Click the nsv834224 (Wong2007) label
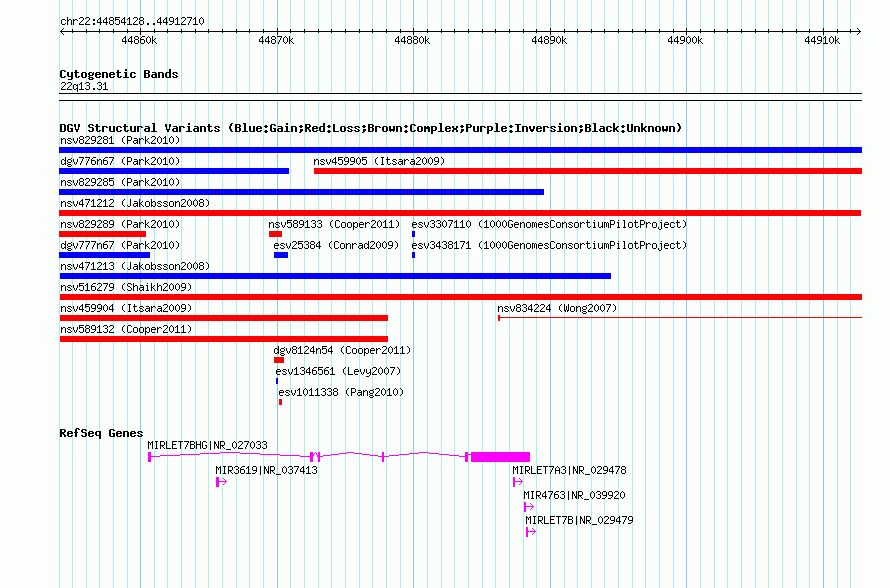Viewport: 890px width, 588px height. pos(557,308)
